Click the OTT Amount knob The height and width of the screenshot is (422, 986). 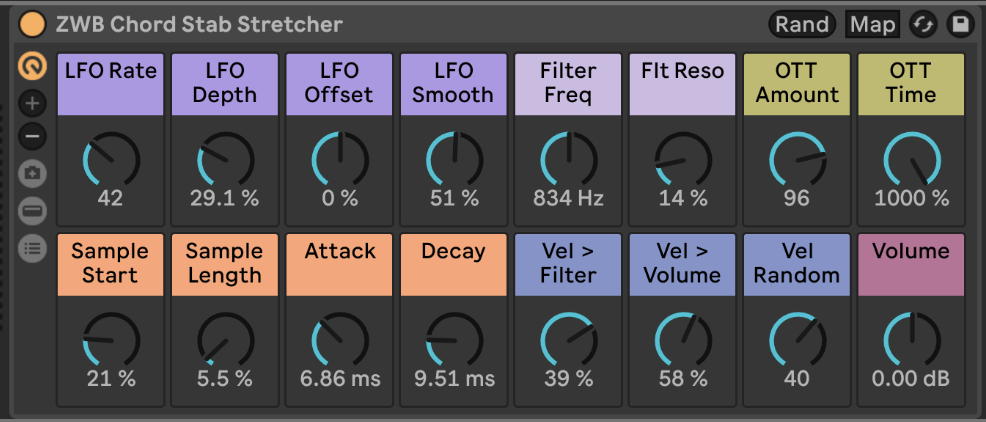point(796,160)
